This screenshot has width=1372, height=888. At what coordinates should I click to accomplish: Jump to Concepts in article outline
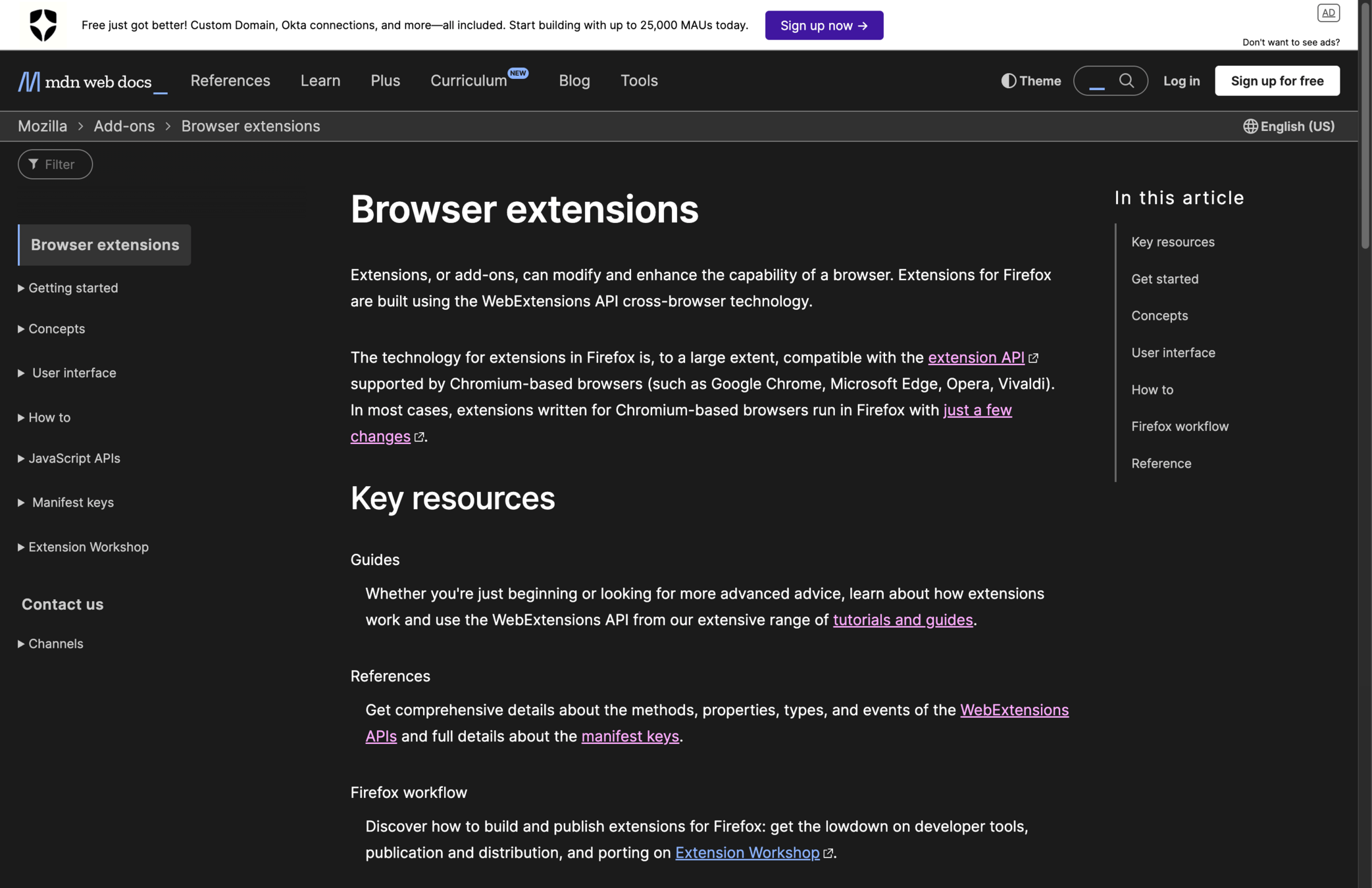pyautogui.click(x=1159, y=316)
